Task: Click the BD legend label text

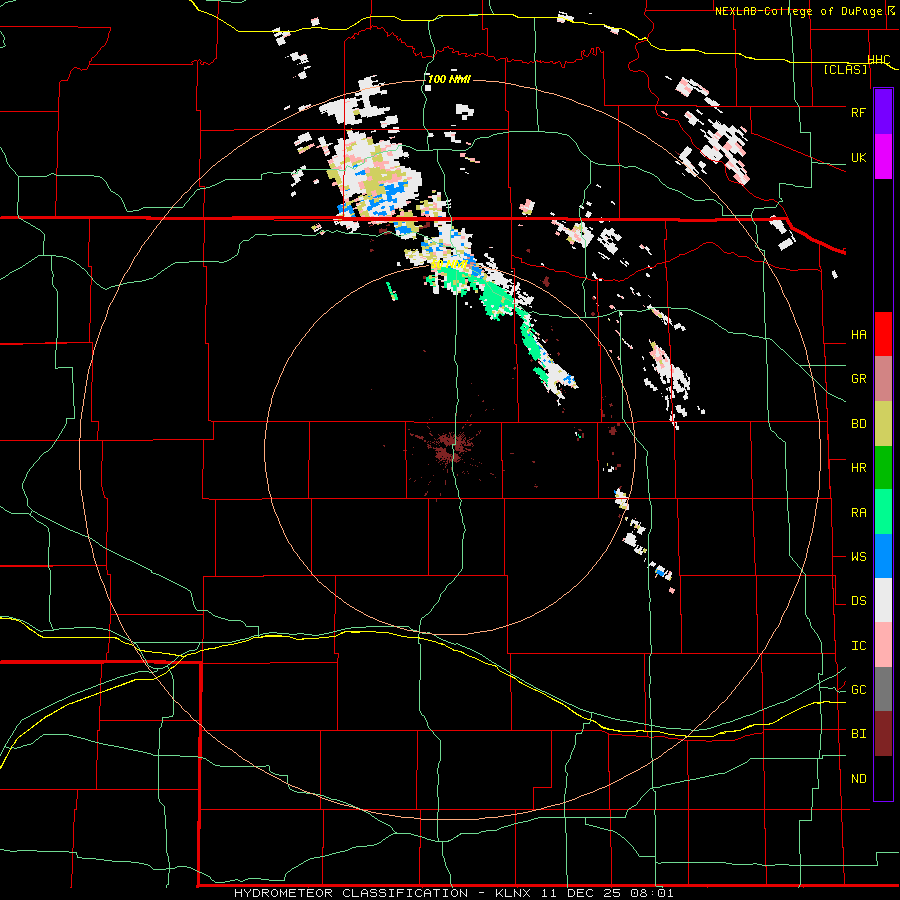Action: (x=858, y=424)
